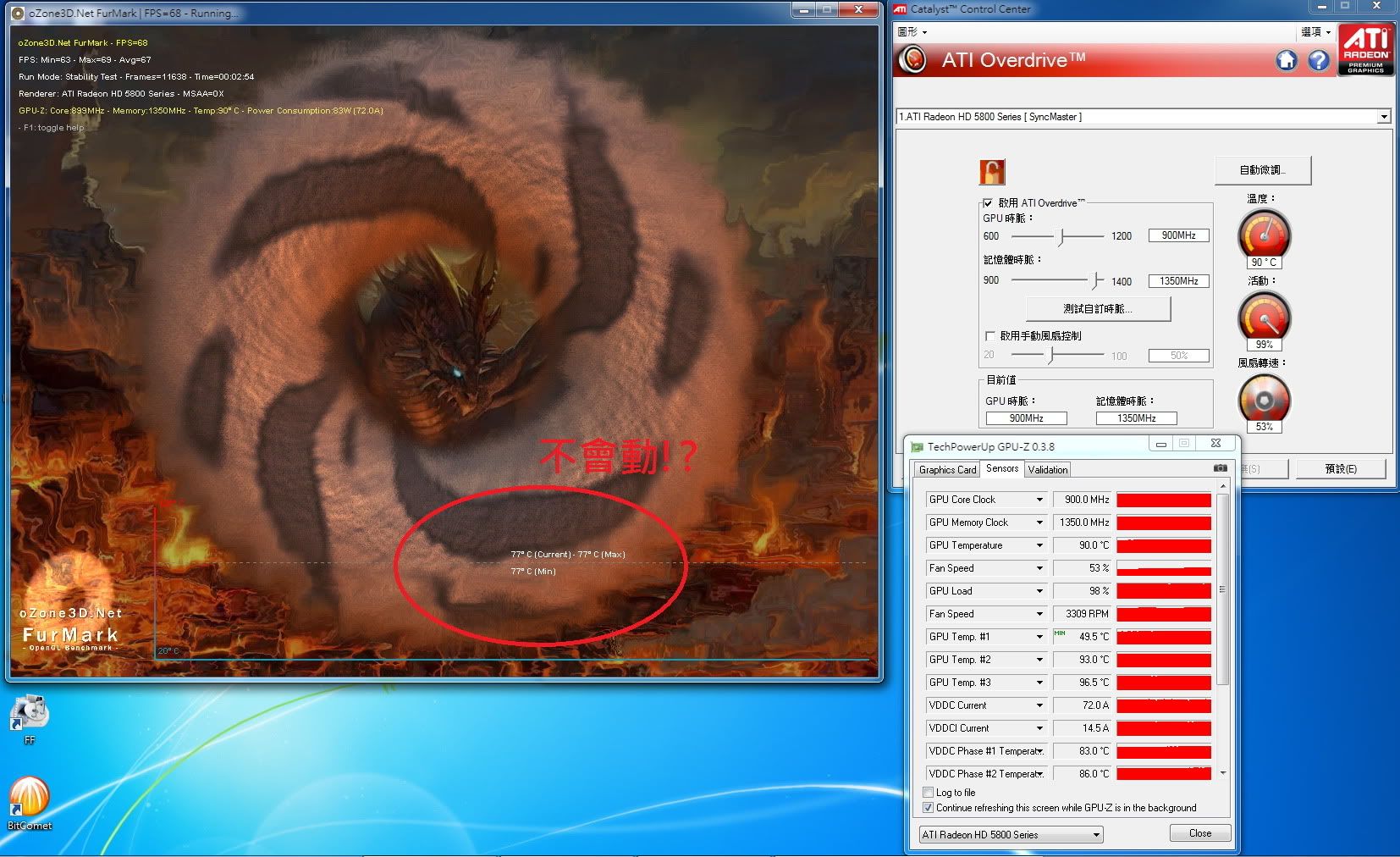Click the ATI Radeon Premium Graphics logo
1400x857 pixels.
[x=1365, y=50]
